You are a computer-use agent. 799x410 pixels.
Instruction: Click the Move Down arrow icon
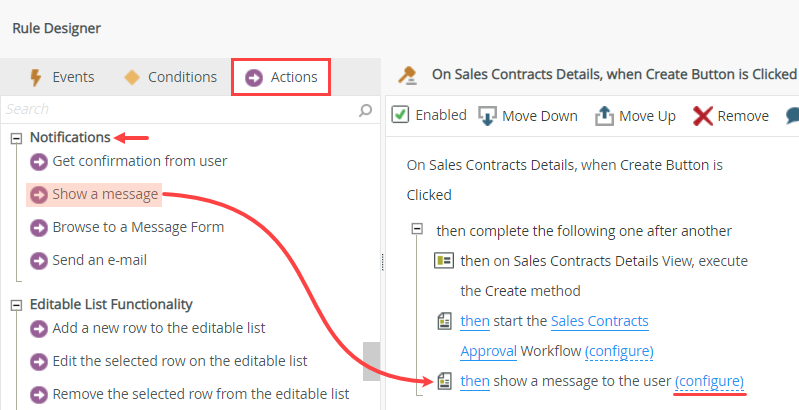click(x=488, y=116)
